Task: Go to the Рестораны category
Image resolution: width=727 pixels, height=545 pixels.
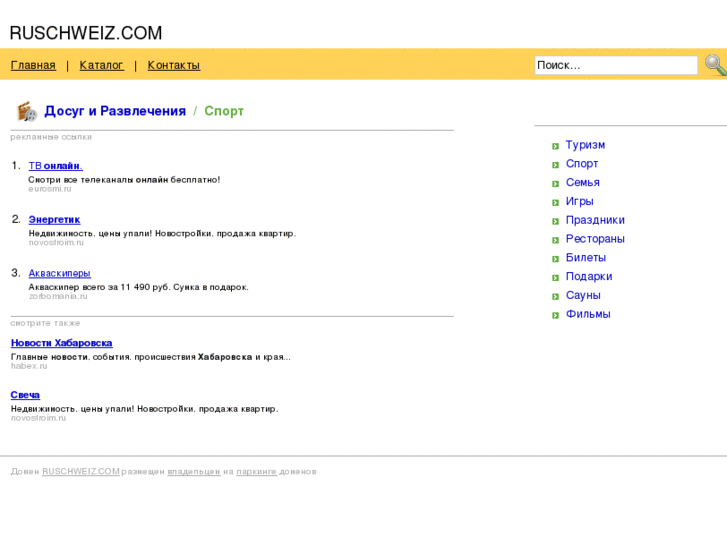Action: point(595,239)
